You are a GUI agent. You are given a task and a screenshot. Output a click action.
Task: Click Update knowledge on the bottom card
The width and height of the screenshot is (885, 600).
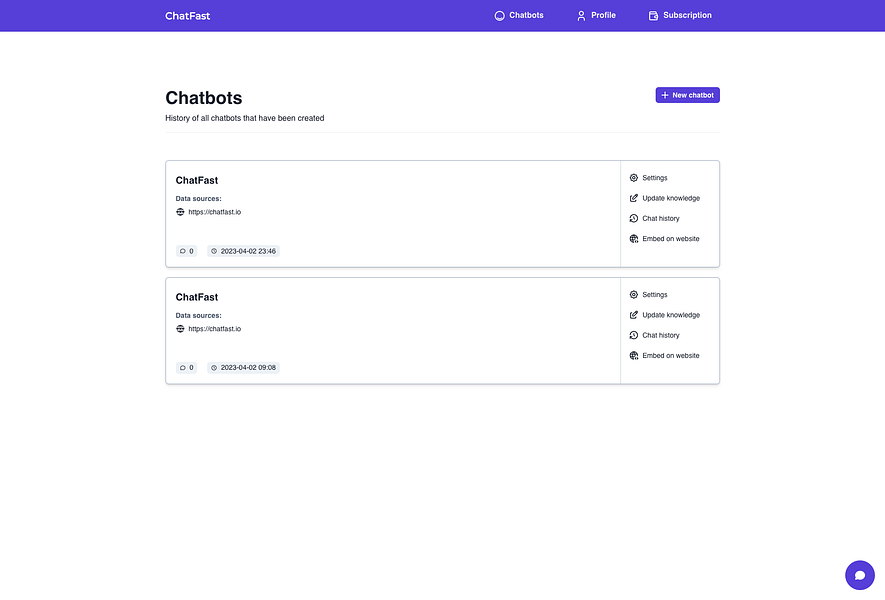point(669,314)
